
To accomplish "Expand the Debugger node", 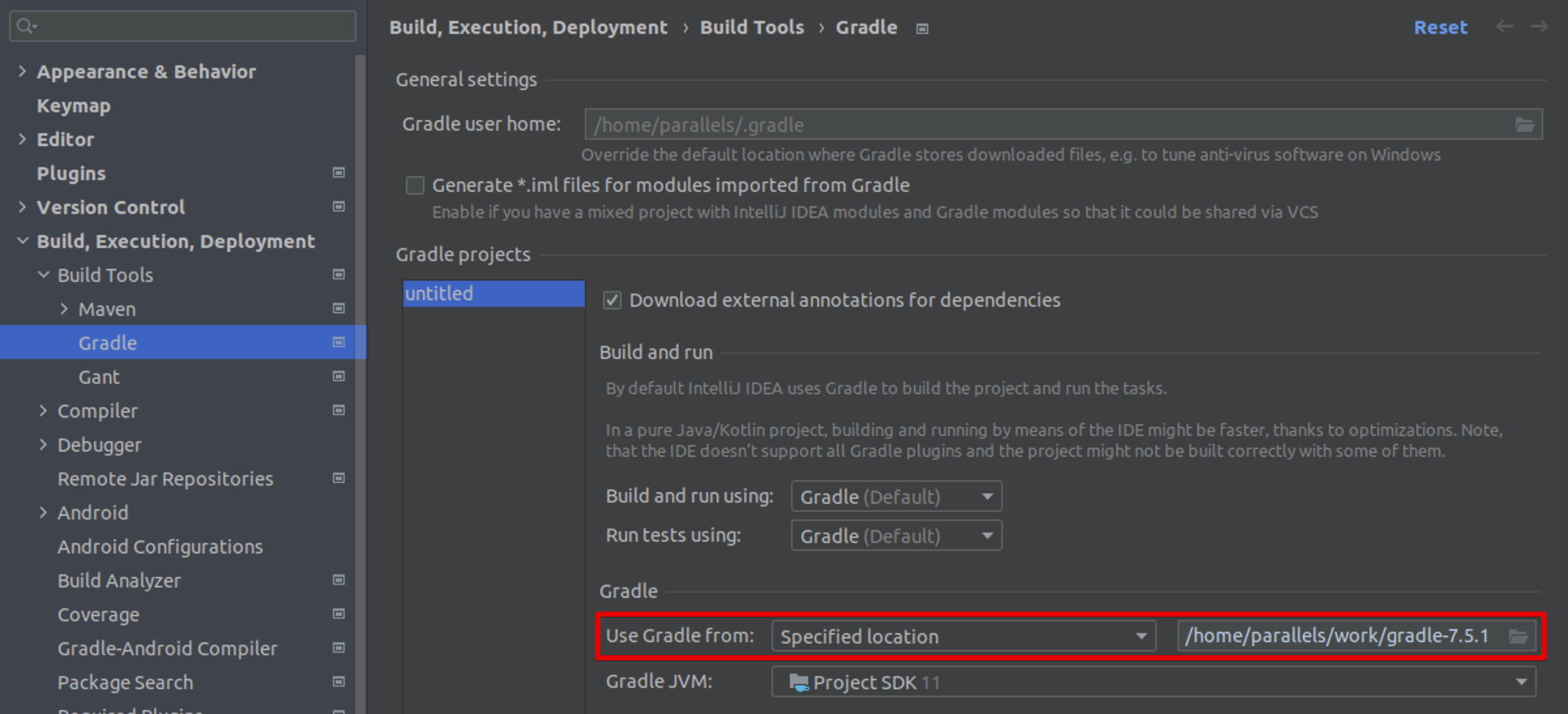I will 43,444.
